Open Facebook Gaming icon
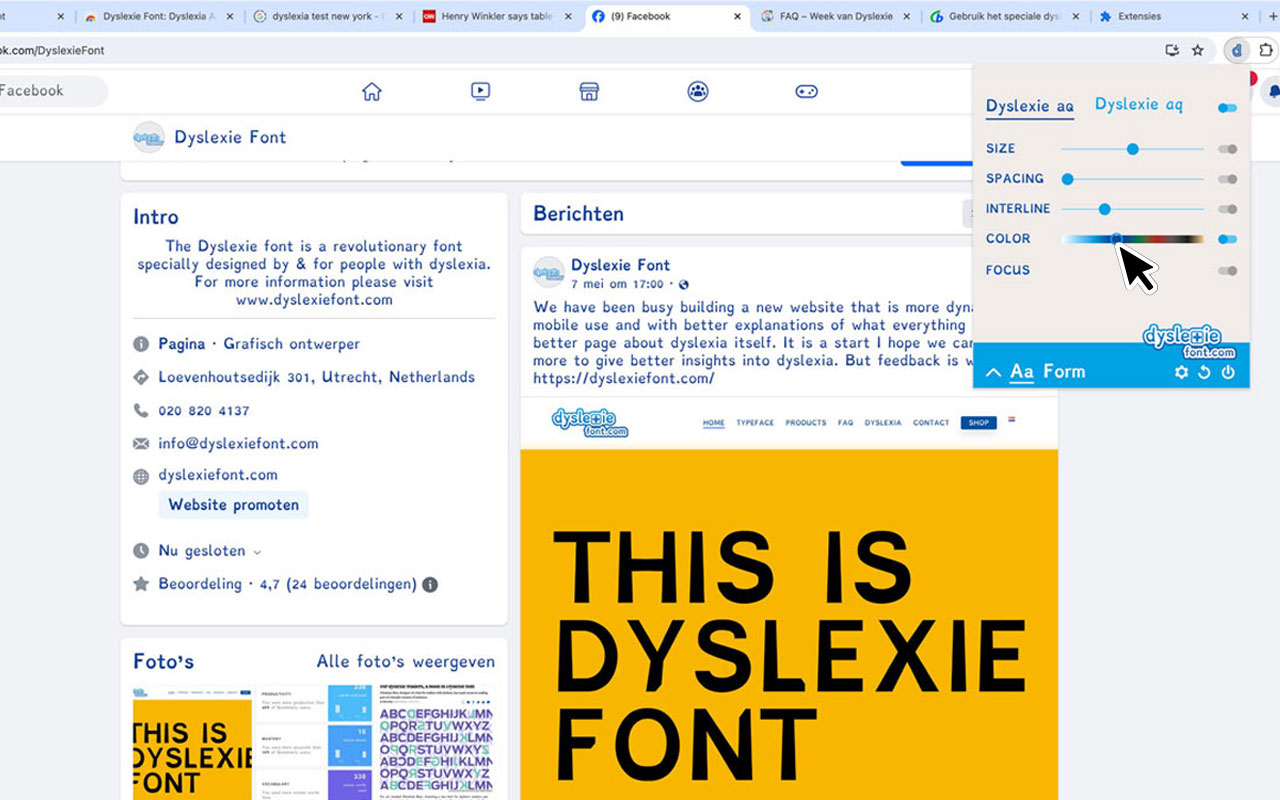 tap(806, 91)
